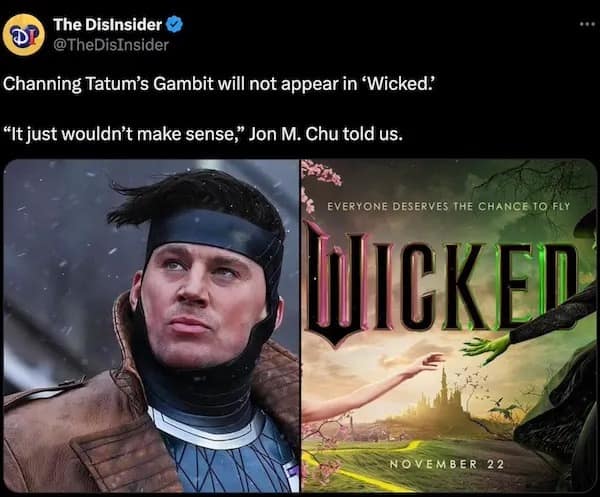Open The DisInsider profile avatar
Screen dimensions: 600x497
click(24, 35)
